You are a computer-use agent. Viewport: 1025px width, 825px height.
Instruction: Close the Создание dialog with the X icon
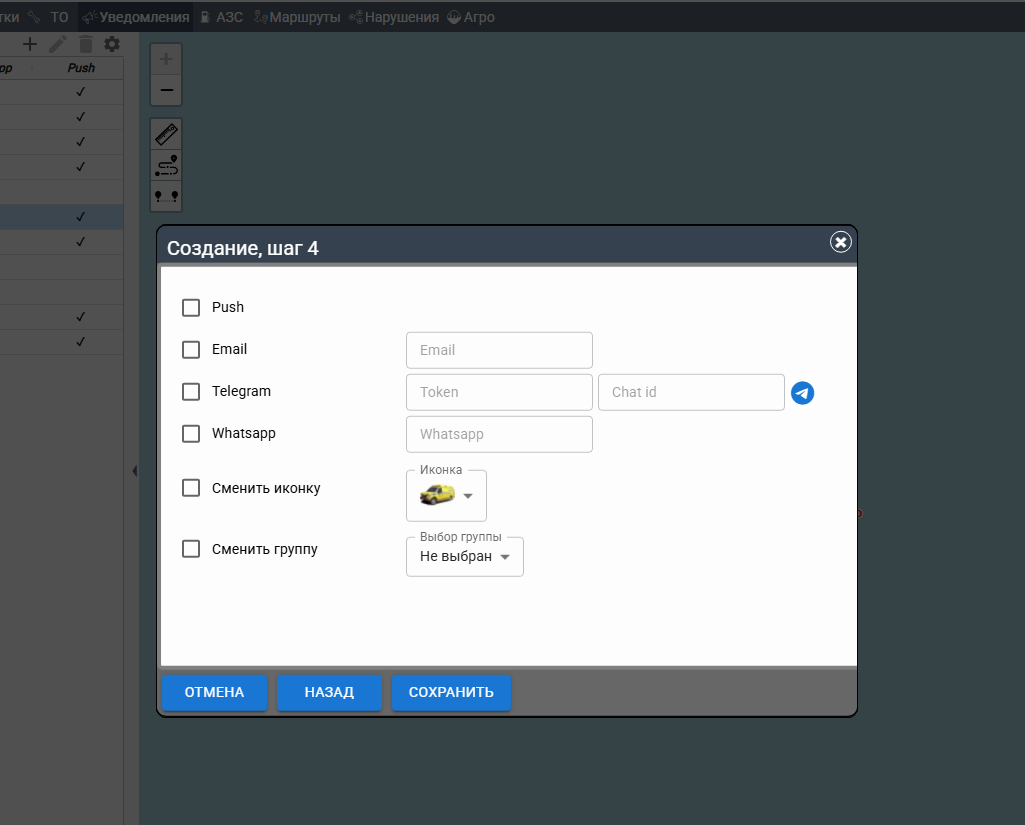point(840,242)
